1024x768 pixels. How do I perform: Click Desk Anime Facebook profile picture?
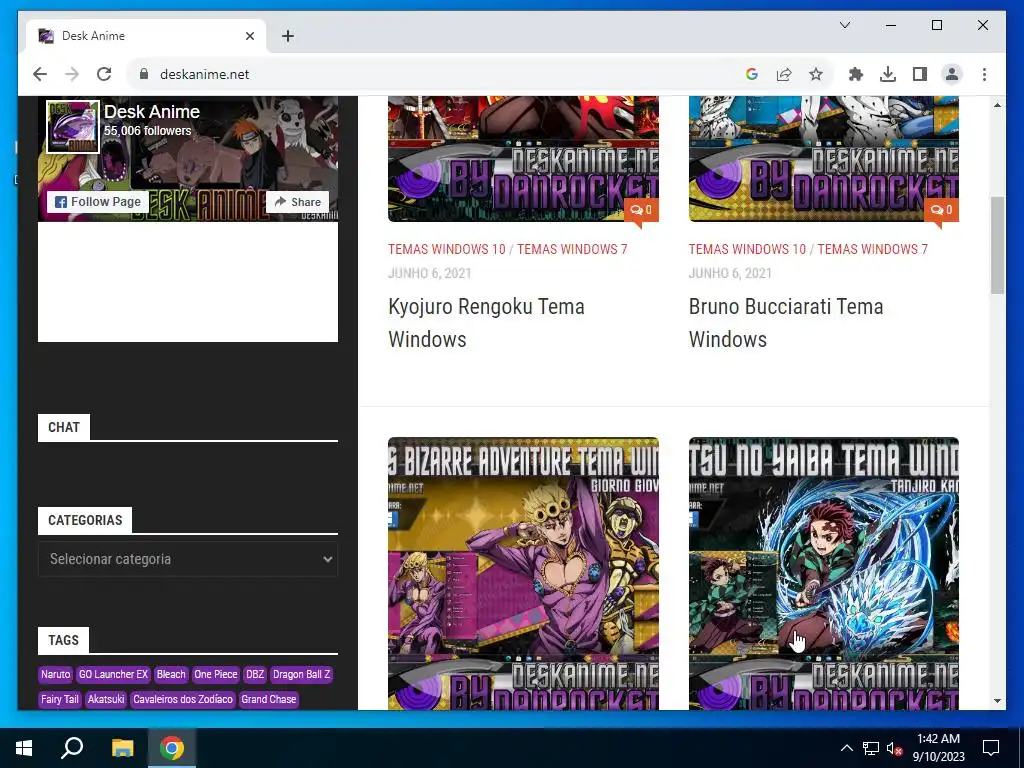pos(72,126)
